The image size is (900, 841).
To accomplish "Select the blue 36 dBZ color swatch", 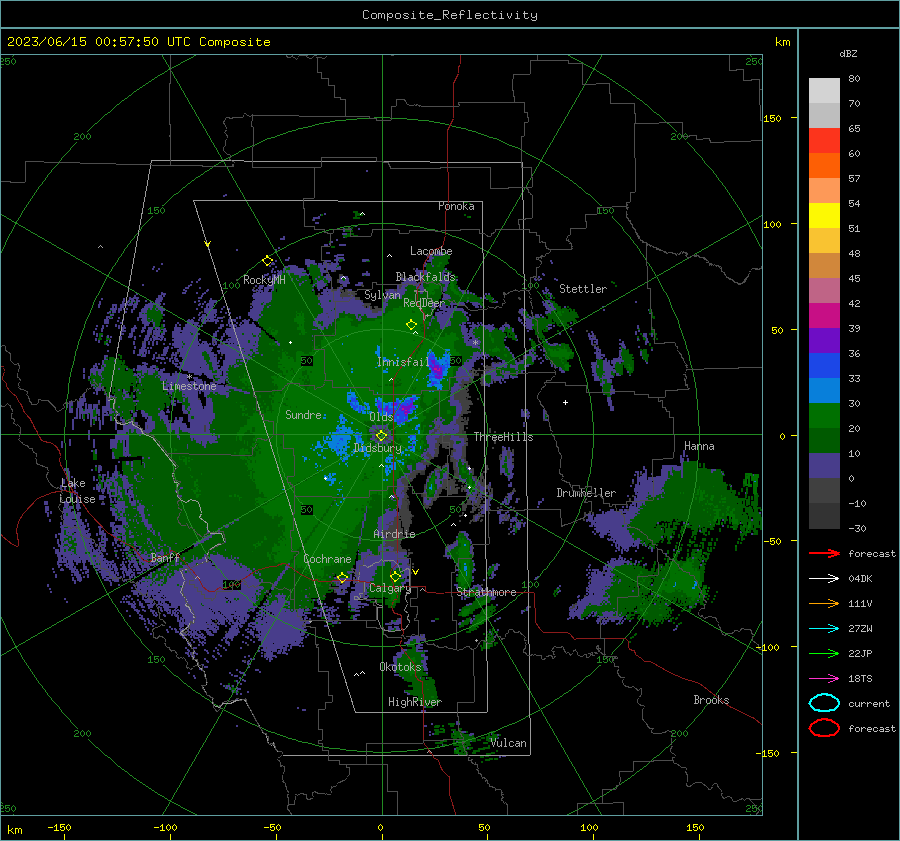I will pyautogui.click(x=824, y=365).
